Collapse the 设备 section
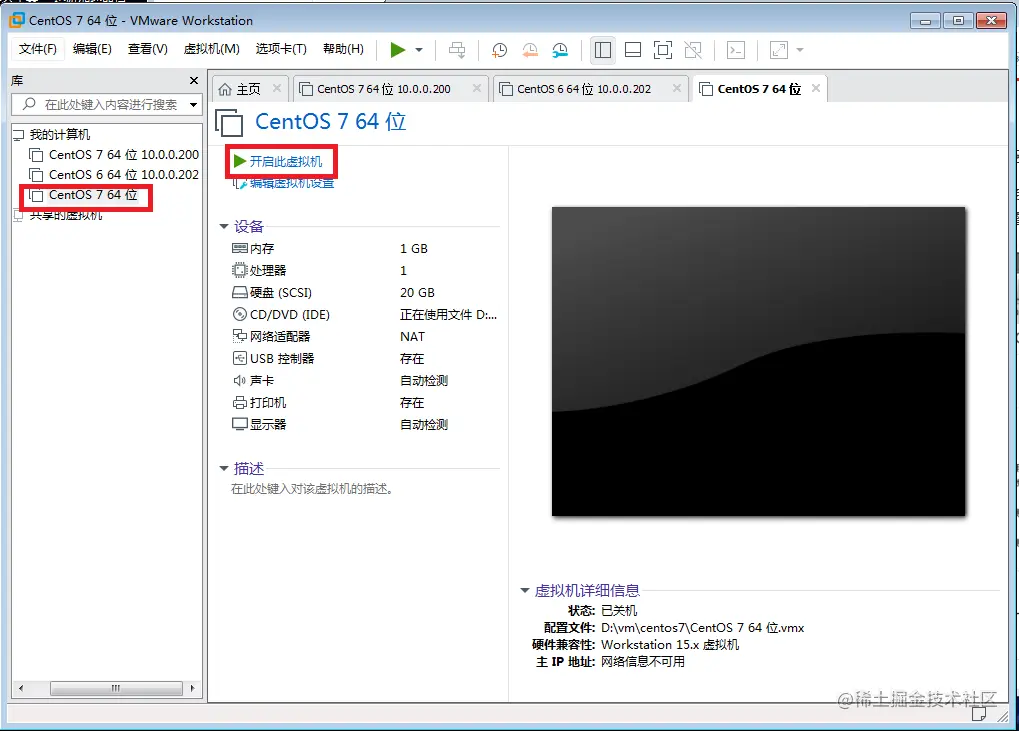This screenshot has height=731, width=1019. pyautogui.click(x=224, y=227)
